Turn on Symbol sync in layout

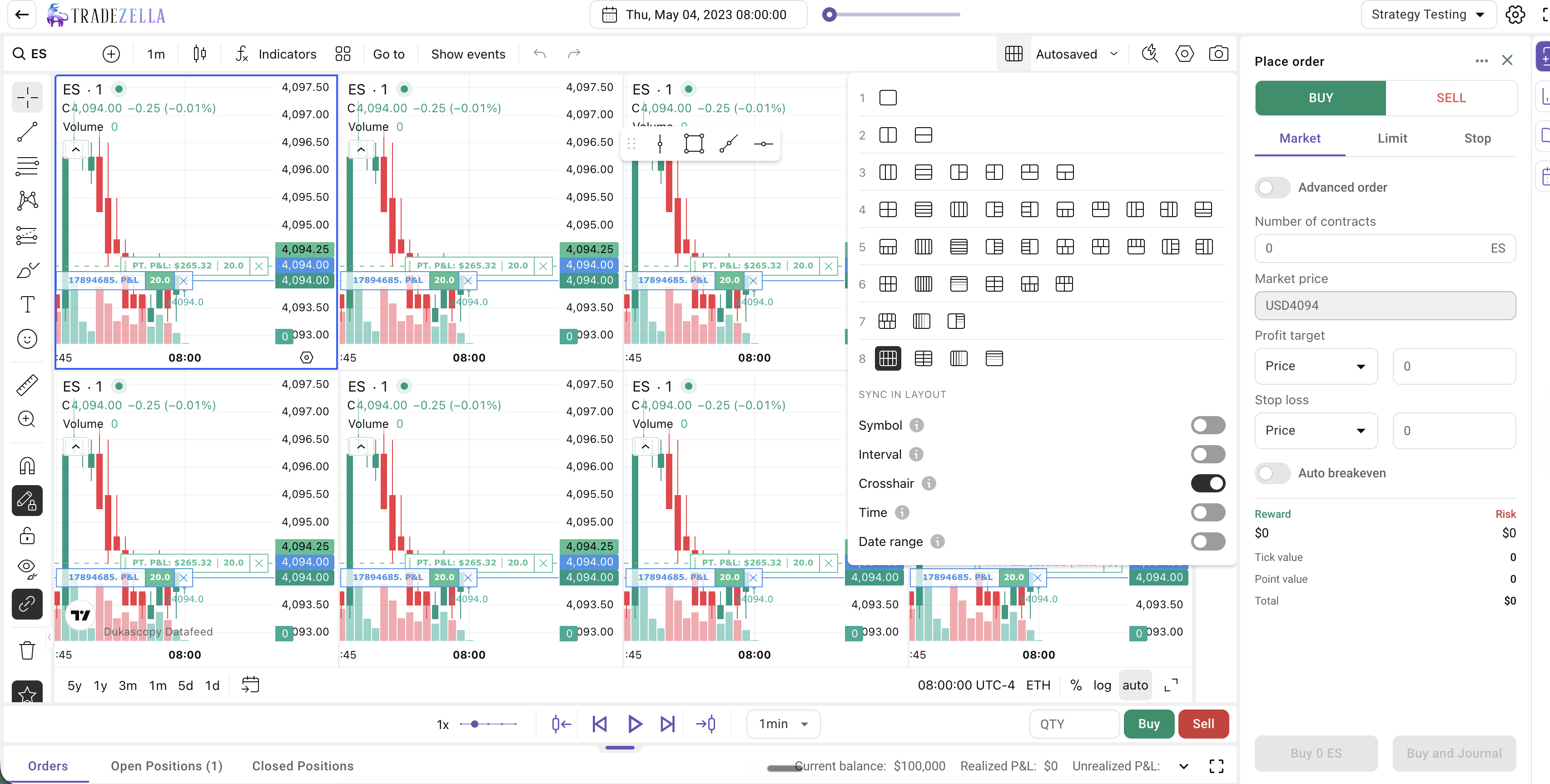tap(1207, 426)
